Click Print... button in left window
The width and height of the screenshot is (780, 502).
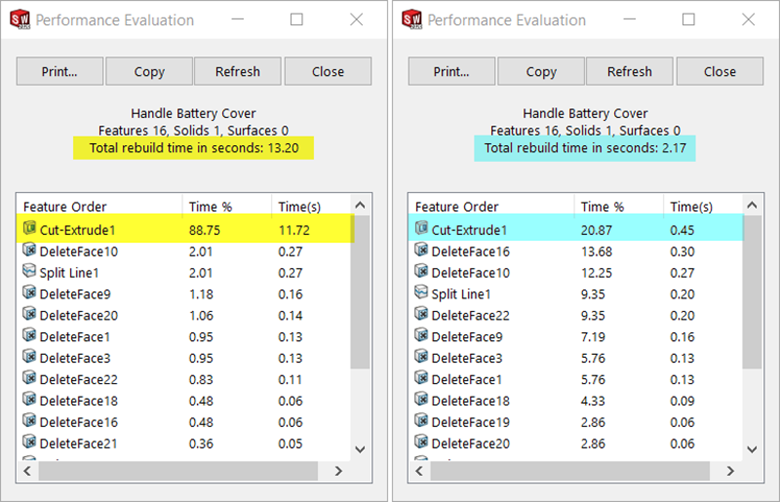coord(60,71)
